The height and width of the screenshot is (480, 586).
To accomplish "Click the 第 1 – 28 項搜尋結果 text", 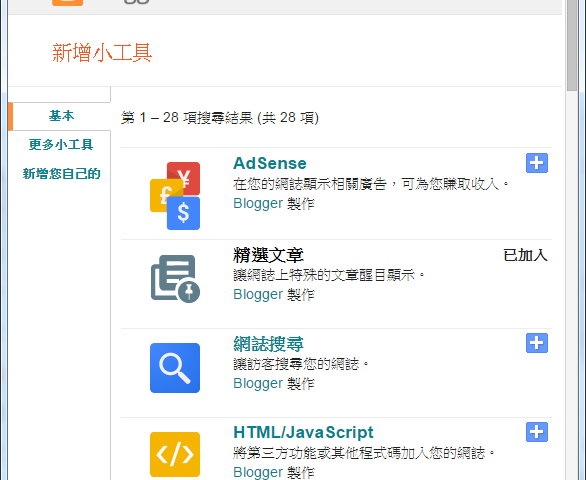I will click(220, 118).
